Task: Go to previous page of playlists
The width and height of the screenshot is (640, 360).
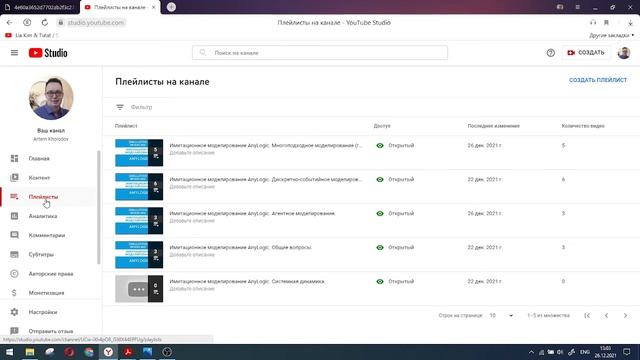Action: [606, 316]
